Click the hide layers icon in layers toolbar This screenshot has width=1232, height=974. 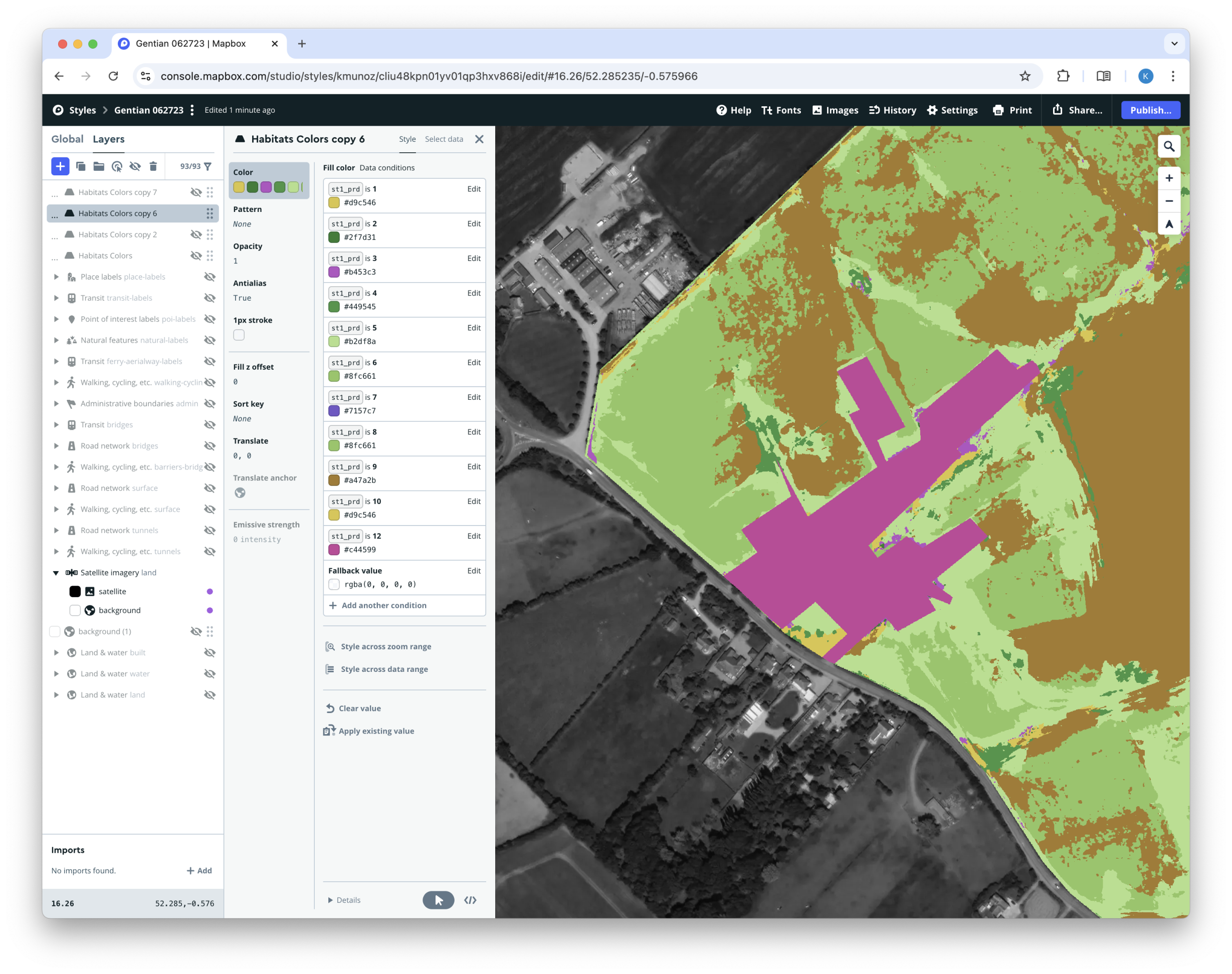pos(135,166)
